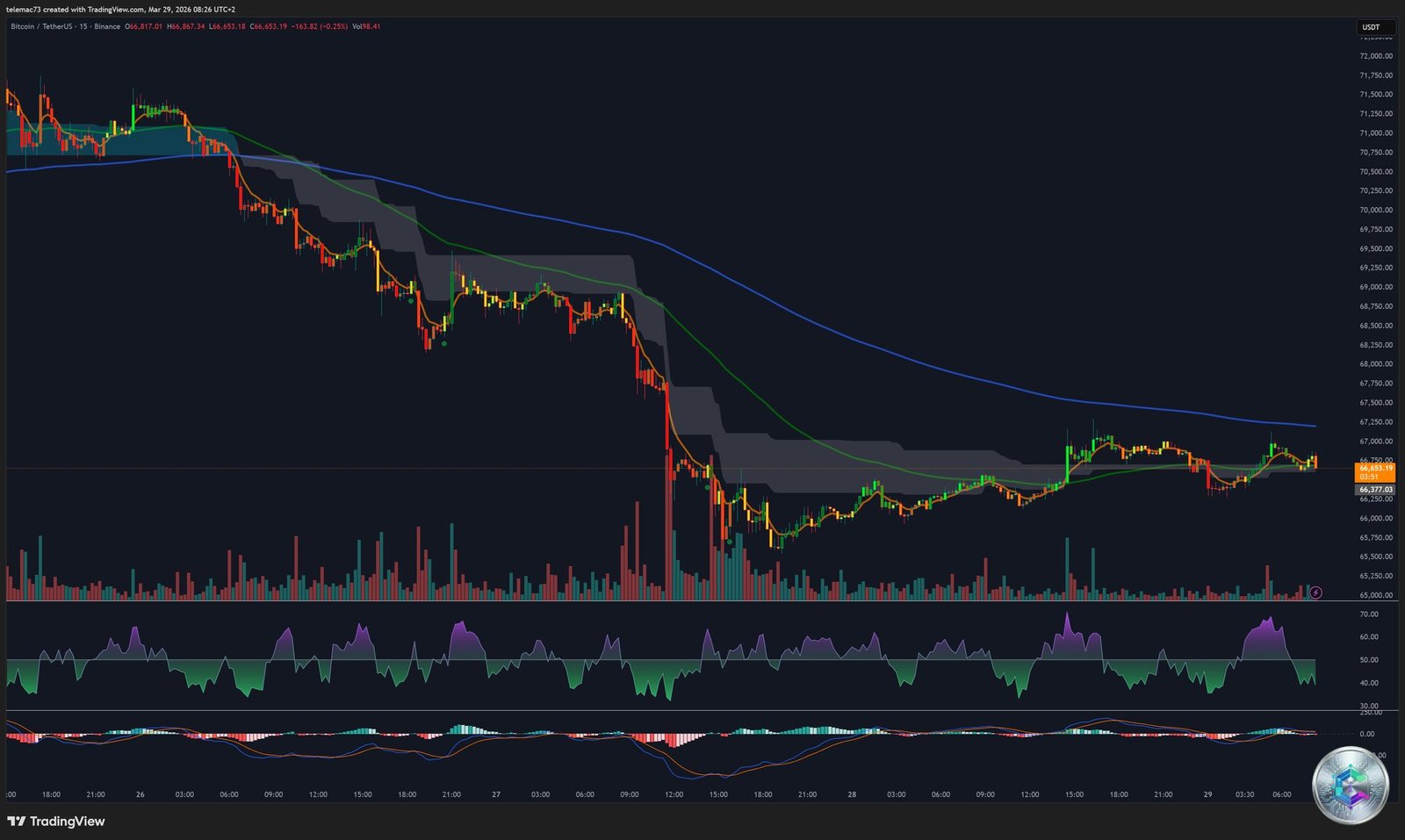
Task: Click inside the RSI oscillator pane
Action: coord(659,658)
